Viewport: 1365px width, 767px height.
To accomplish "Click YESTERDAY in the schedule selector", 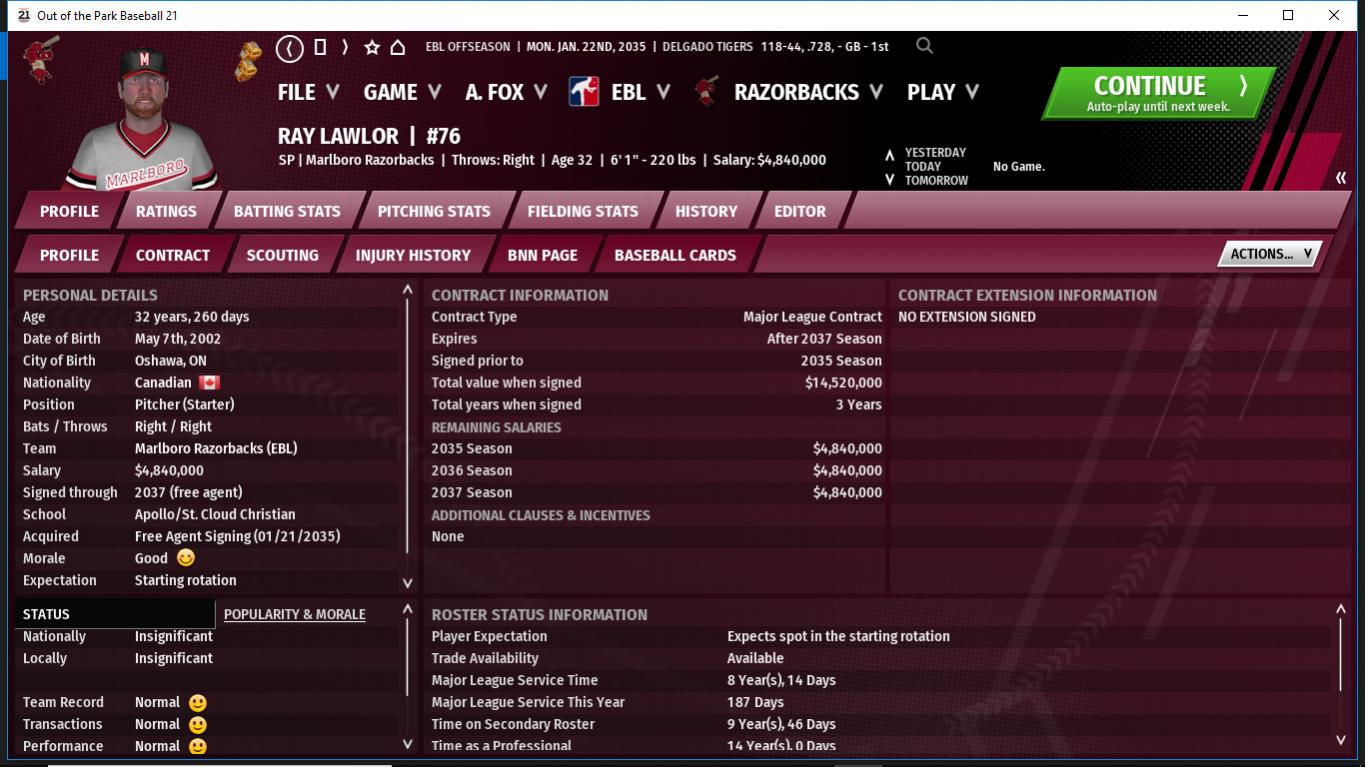I will [935, 153].
